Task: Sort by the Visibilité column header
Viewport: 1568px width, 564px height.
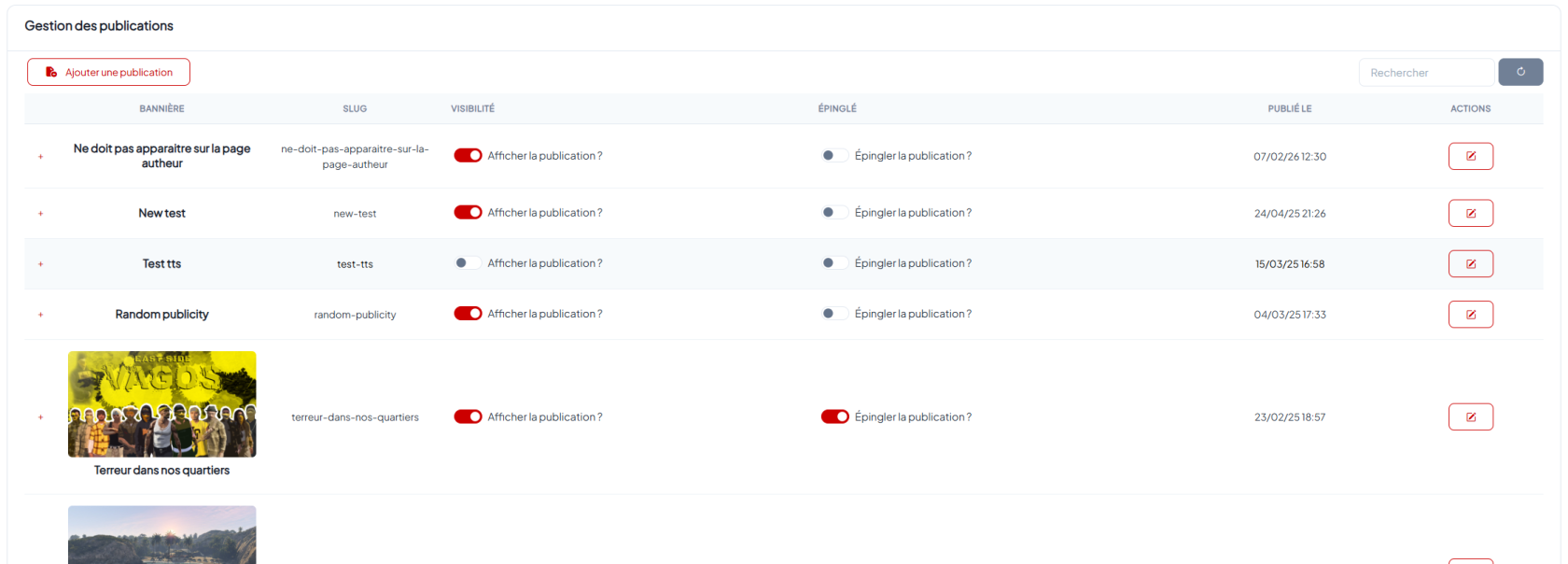Action: (473, 108)
